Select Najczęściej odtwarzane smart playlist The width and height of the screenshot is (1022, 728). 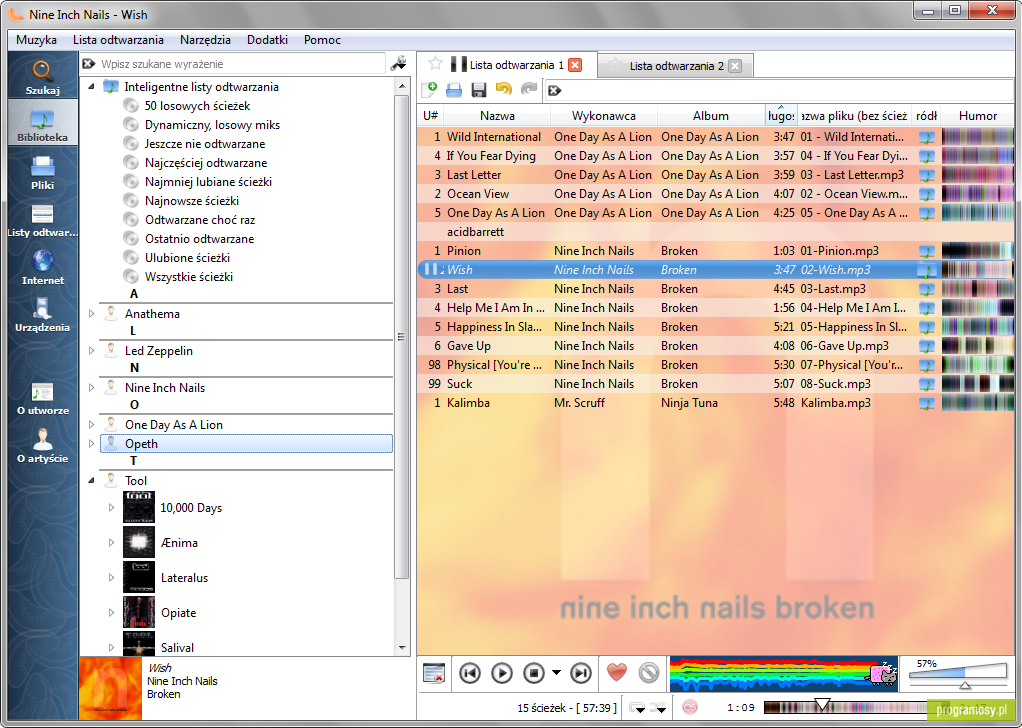pyautogui.click(x=206, y=163)
